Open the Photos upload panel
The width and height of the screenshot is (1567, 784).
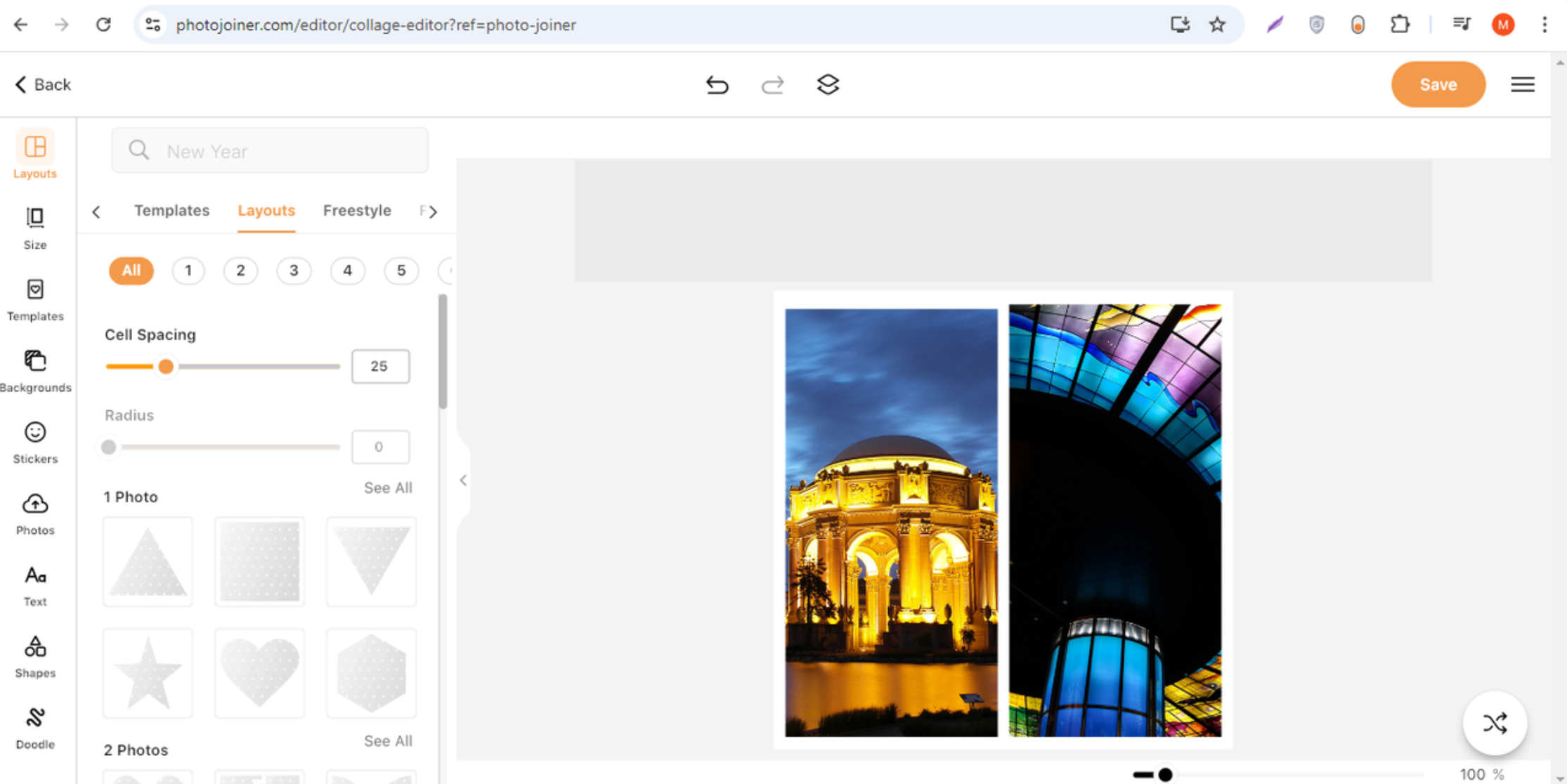(x=34, y=511)
